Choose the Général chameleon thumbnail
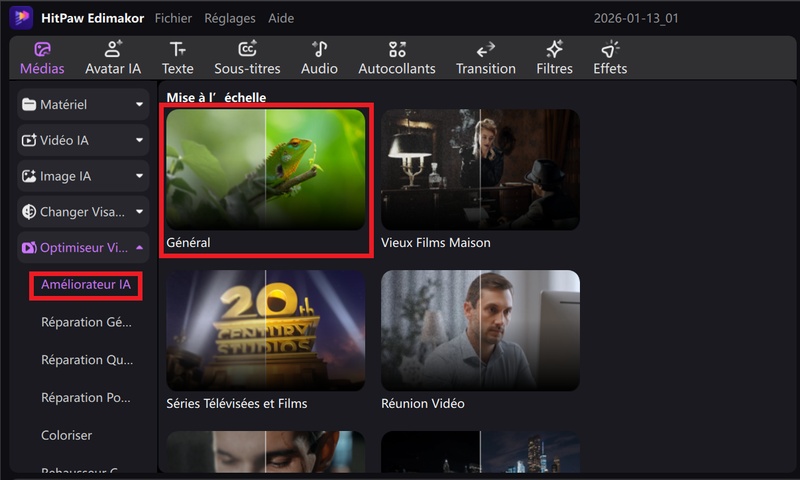Image resolution: width=800 pixels, height=480 pixels. [x=266, y=169]
